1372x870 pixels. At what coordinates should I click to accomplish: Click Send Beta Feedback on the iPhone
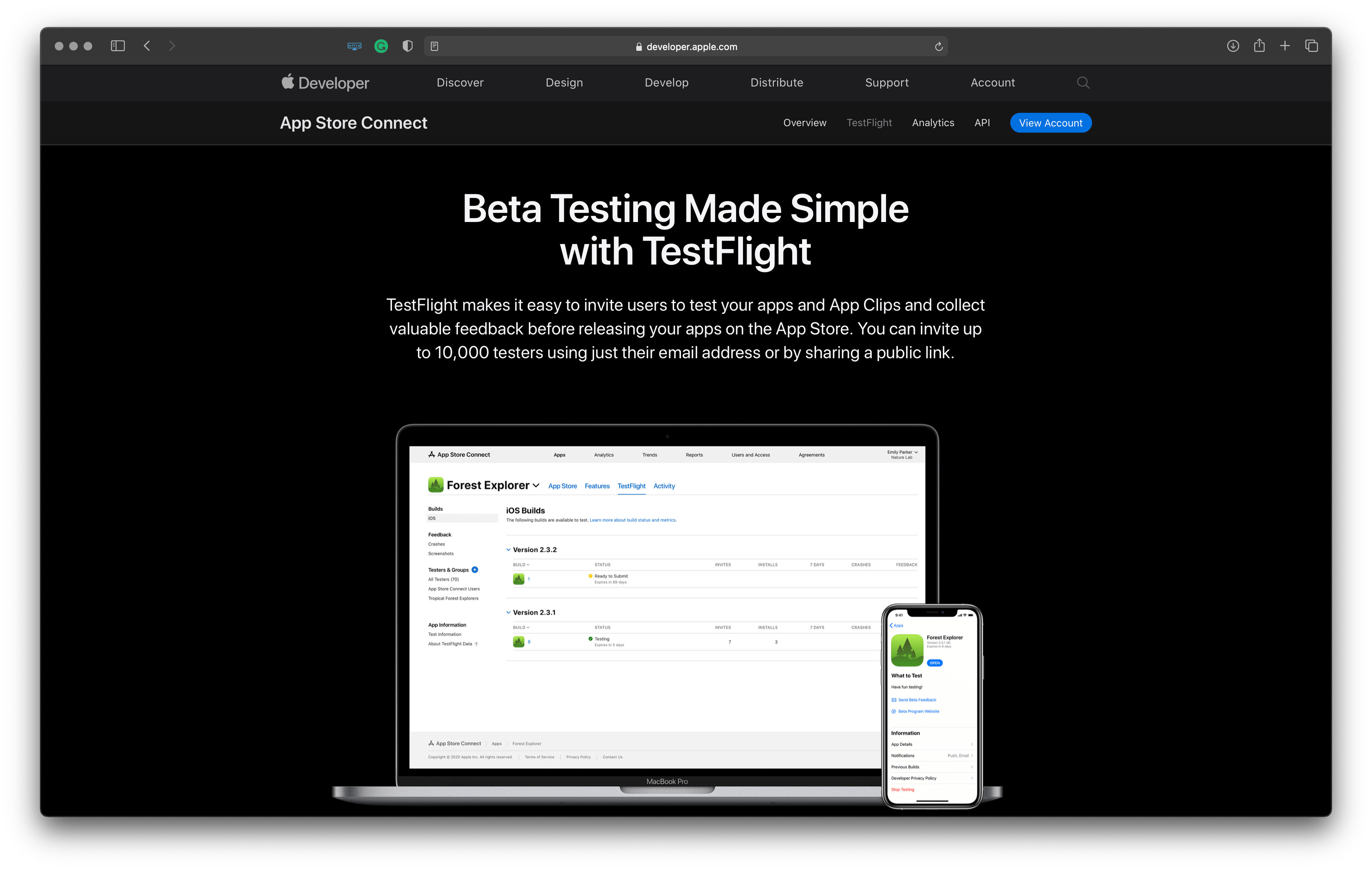[914, 700]
